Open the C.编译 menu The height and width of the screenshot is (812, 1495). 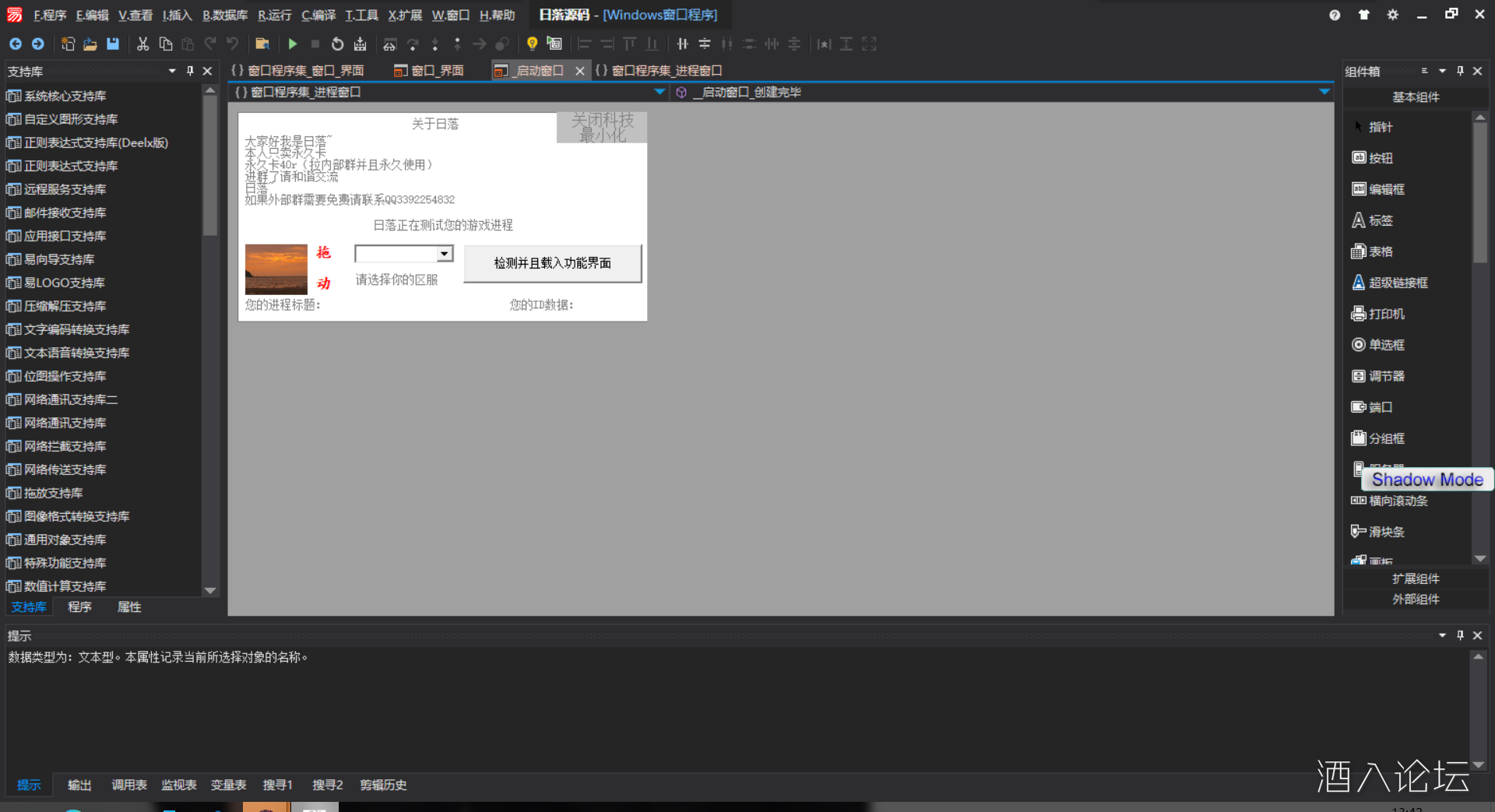318,15
